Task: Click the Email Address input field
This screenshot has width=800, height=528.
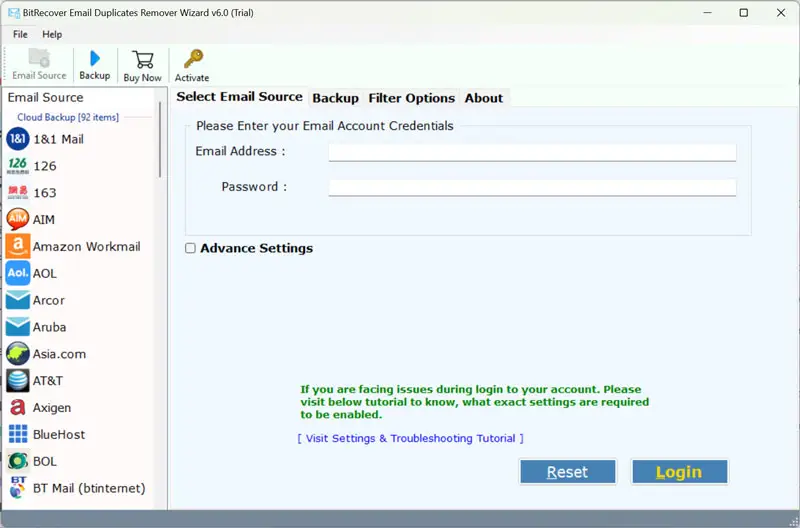Action: point(532,152)
